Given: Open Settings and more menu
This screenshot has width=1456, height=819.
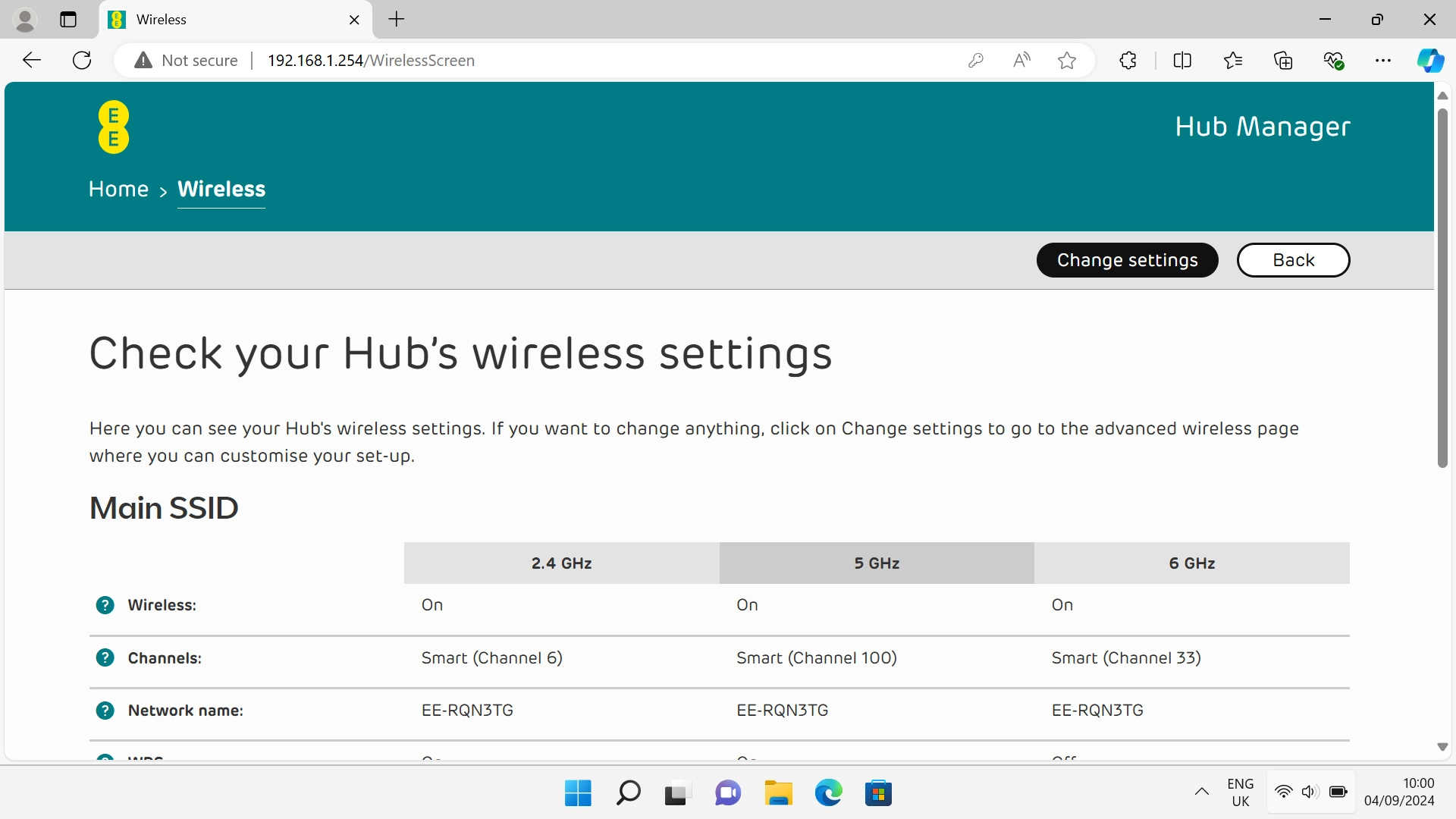Looking at the screenshot, I should 1384,60.
